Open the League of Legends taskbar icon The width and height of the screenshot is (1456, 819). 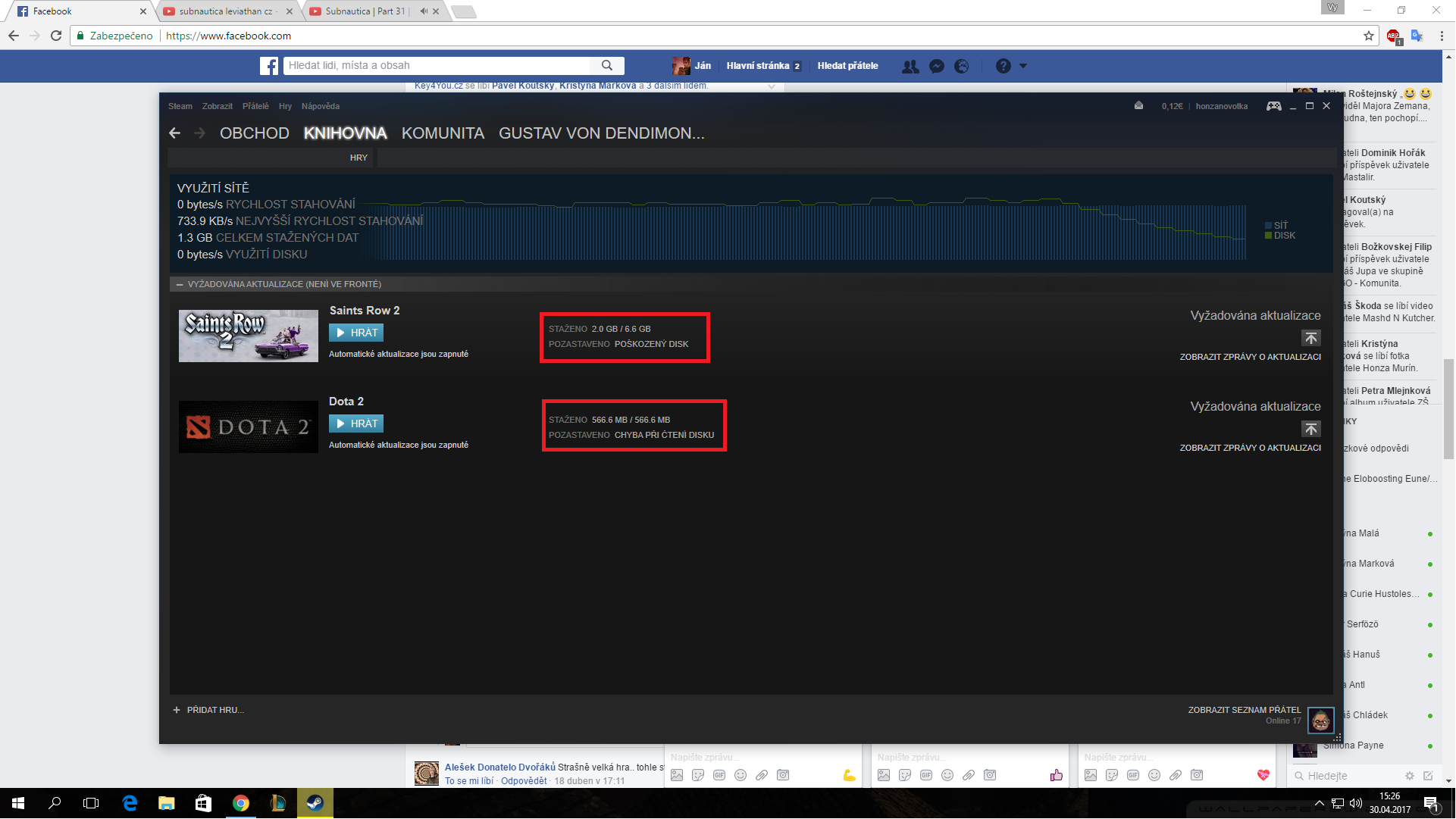[x=278, y=803]
